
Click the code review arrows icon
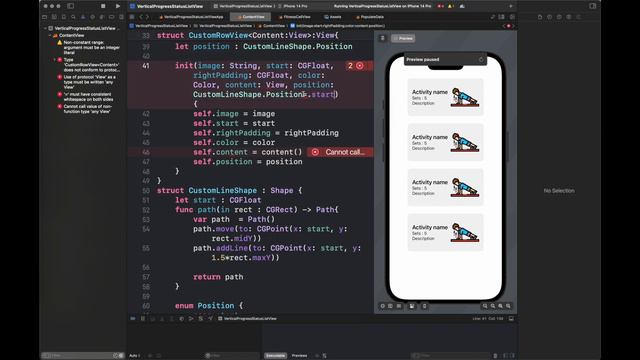pyautogui.click(x=493, y=17)
